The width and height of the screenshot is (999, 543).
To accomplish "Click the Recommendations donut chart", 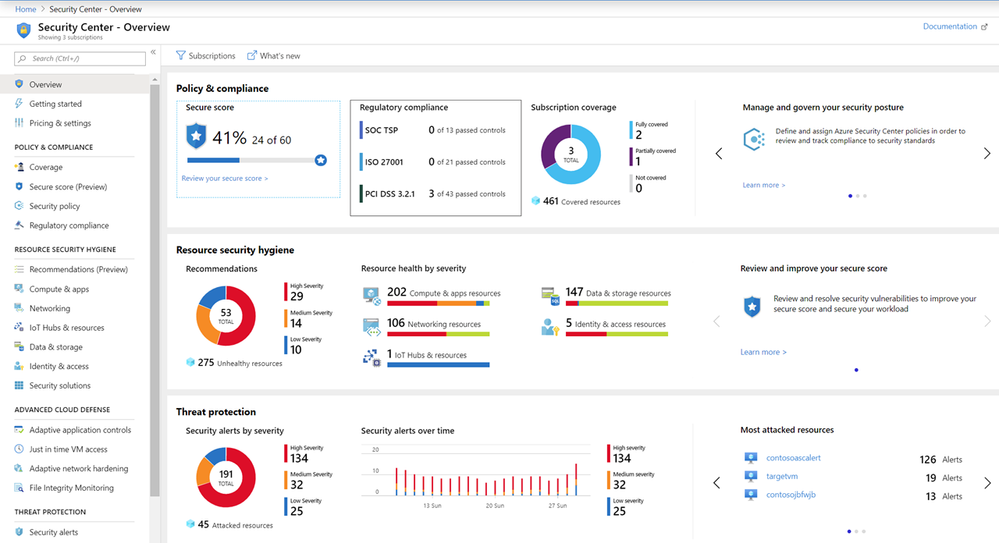I will [226, 316].
